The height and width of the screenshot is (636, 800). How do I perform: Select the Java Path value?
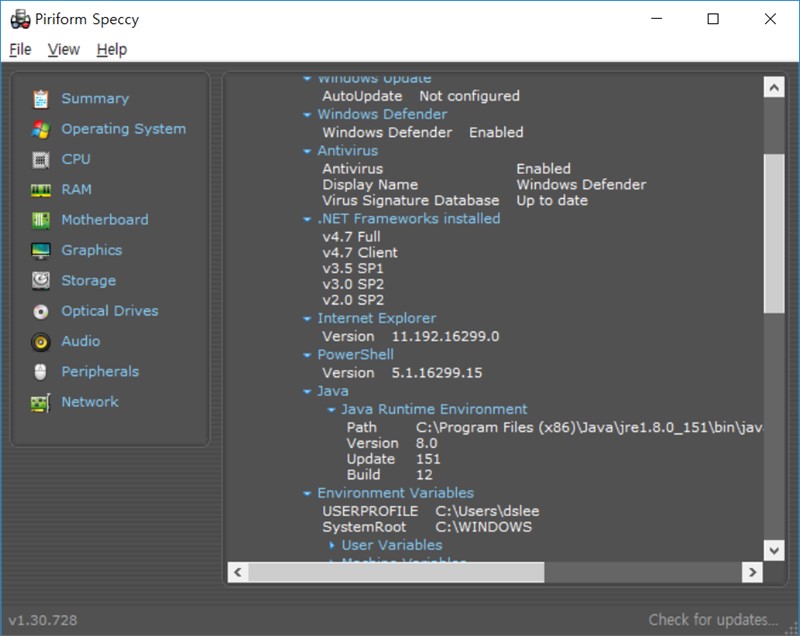tap(589, 427)
